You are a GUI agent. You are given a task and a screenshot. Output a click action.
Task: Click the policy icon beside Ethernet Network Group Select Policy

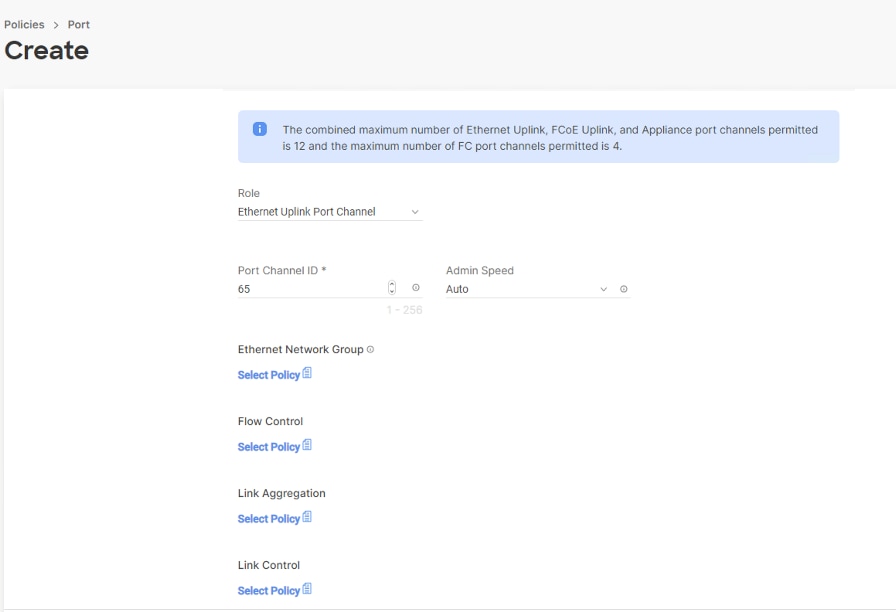point(309,372)
